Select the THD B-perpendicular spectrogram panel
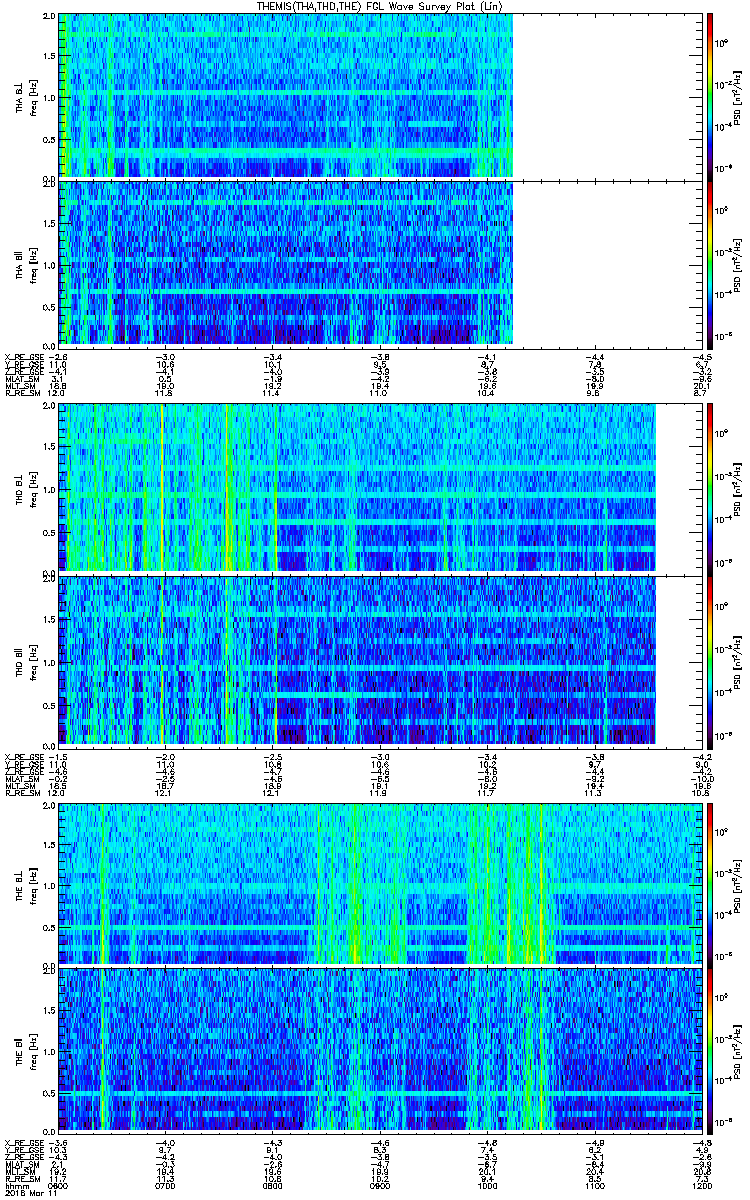Viewport: 750px width, 1200px height. (379, 487)
